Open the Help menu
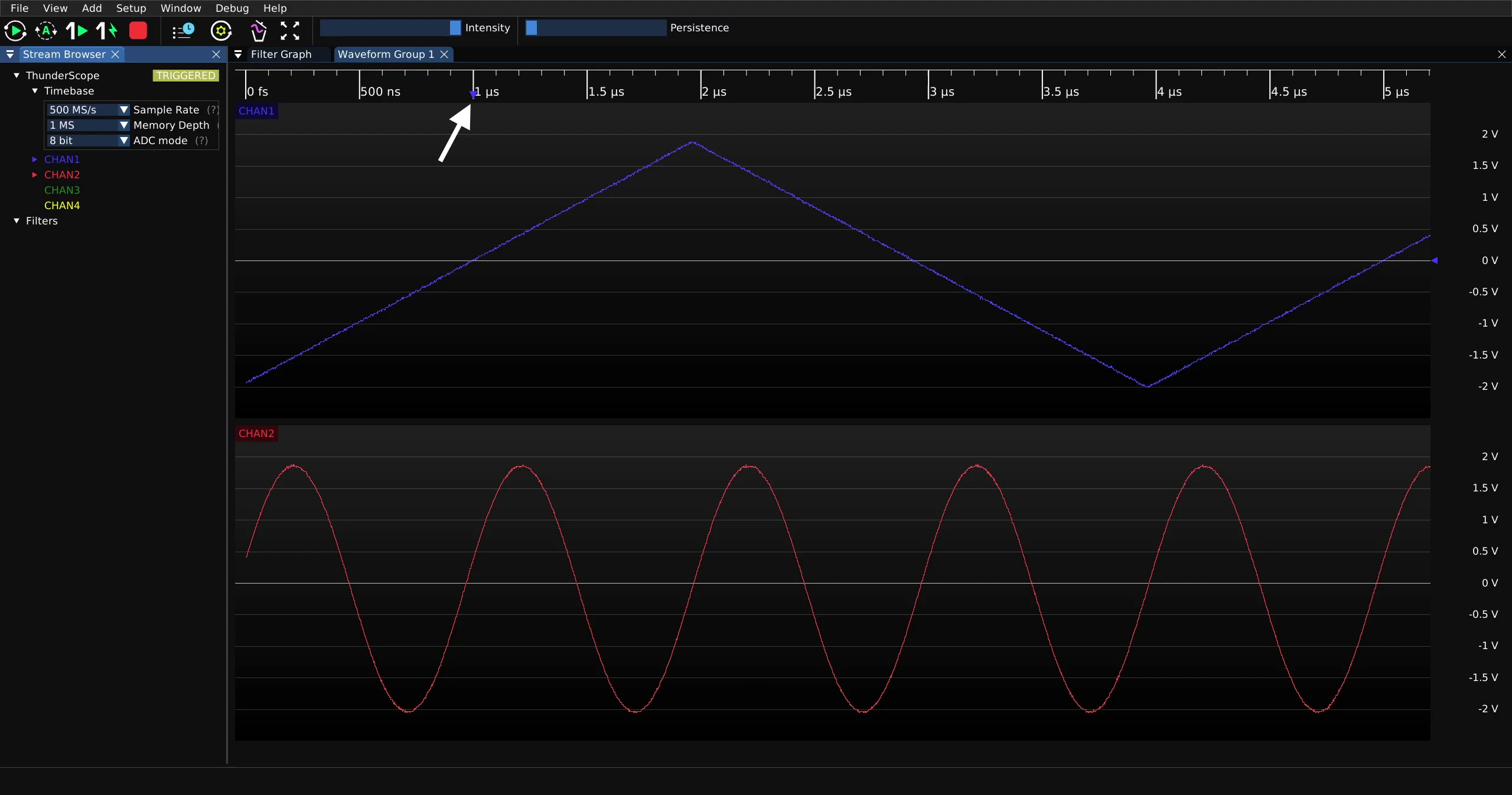This screenshot has height=795, width=1512. pos(275,8)
